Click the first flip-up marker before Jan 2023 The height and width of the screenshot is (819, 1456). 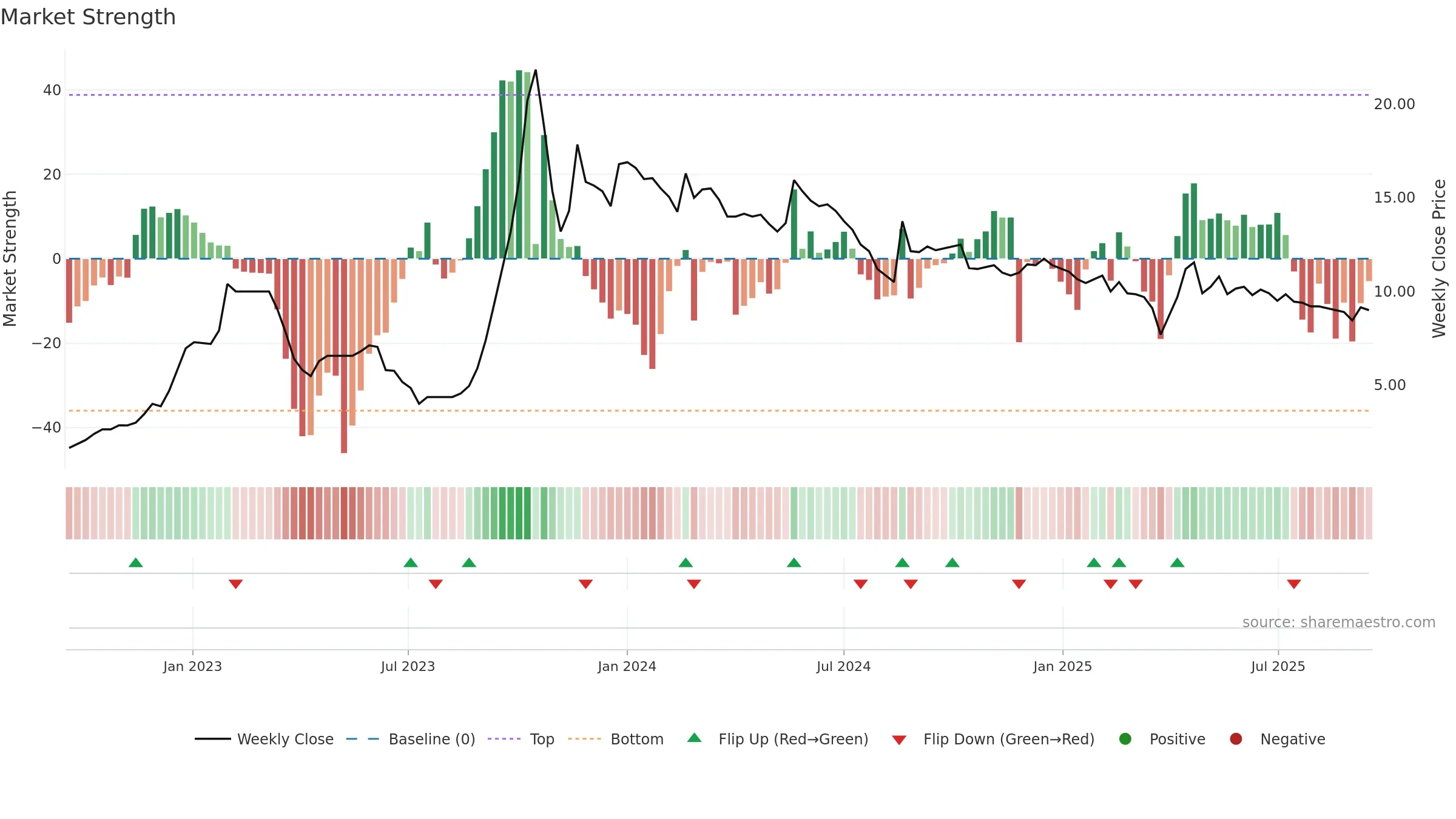pyautogui.click(x=136, y=562)
